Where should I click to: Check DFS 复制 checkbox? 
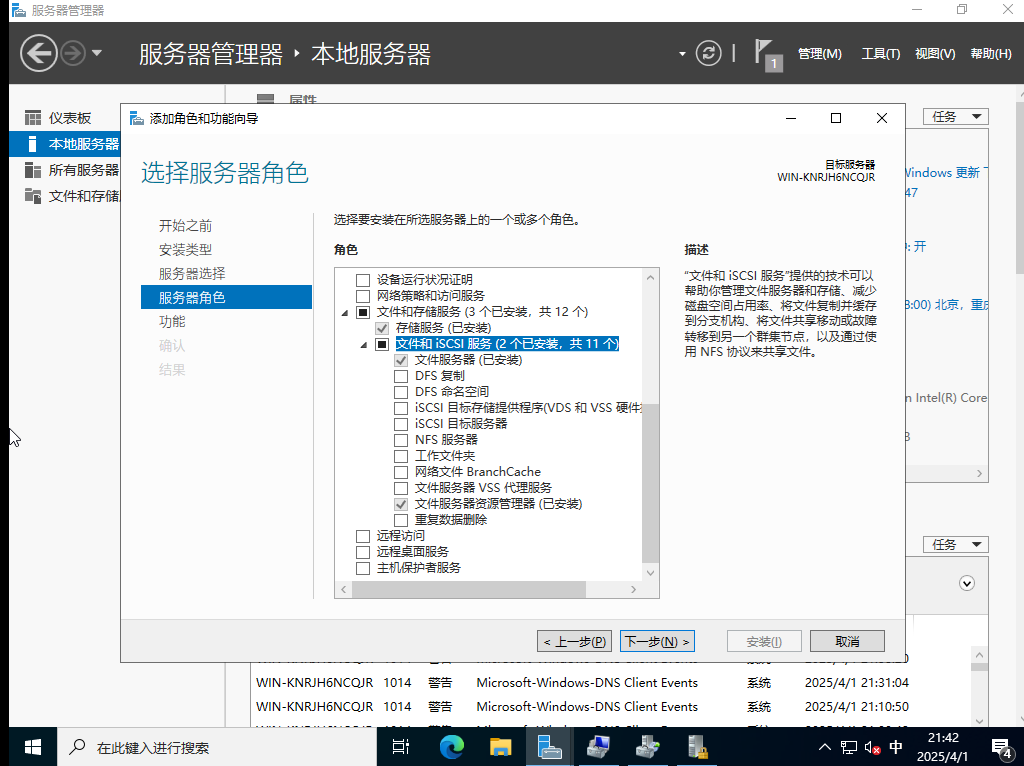(401, 376)
